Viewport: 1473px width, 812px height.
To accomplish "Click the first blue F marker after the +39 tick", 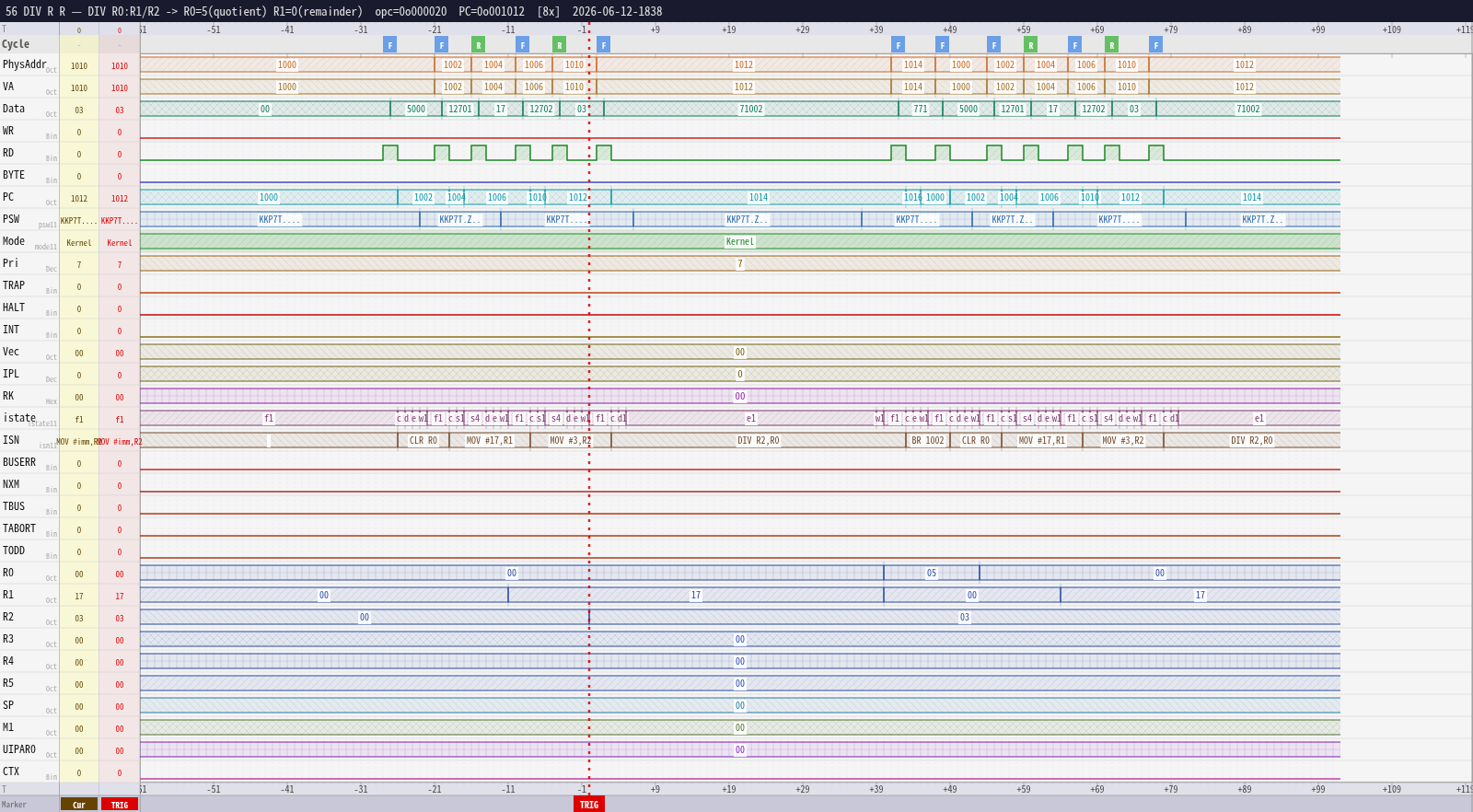I will pyautogui.click(x=898, y=45).
